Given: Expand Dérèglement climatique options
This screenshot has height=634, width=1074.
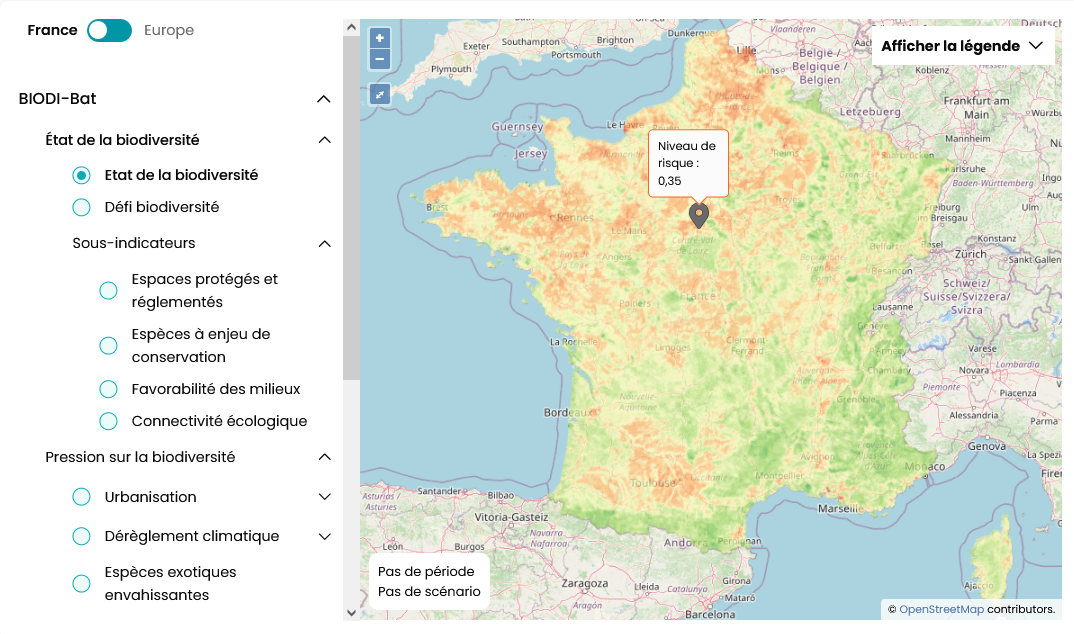Looking at the screenshot, I should [324, 536].
